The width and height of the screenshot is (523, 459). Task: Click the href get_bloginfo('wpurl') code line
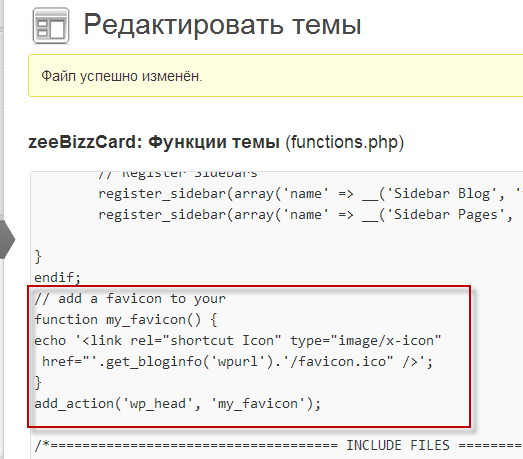pos(237,362)
